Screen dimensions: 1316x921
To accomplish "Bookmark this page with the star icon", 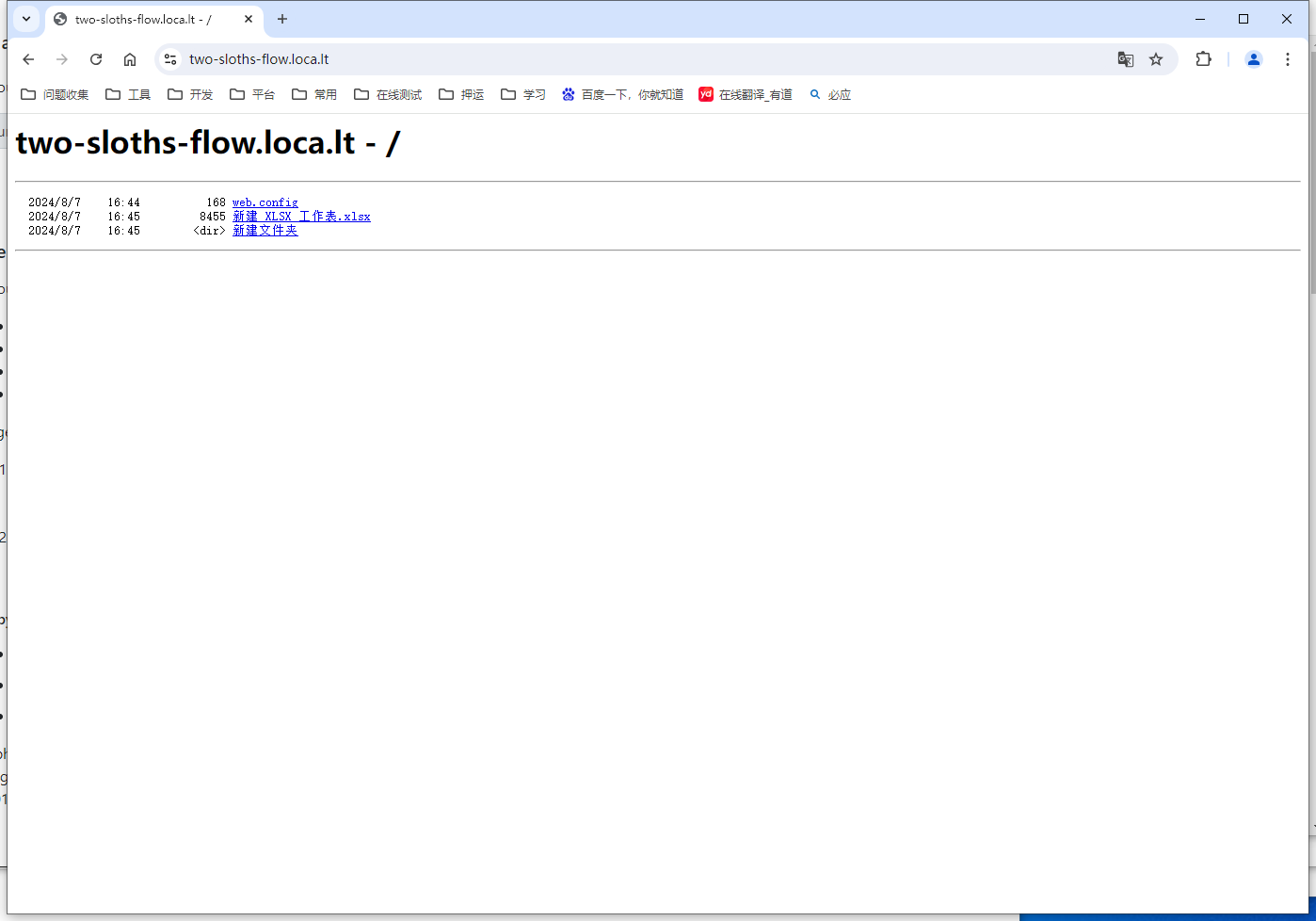I will pyautogui.click(x=1156, y=59).
